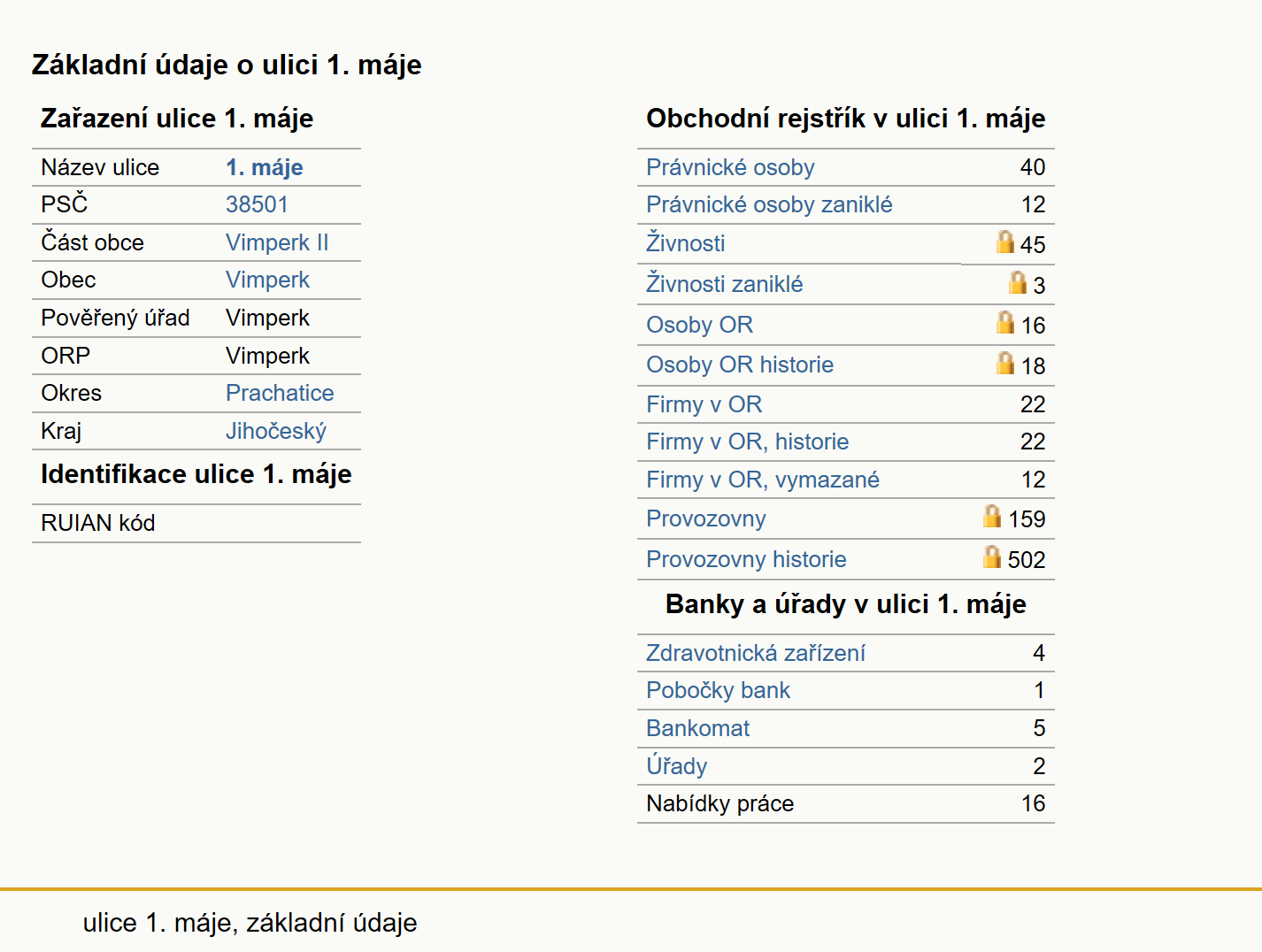Click the padlock icon in Osoby OR row
This screenshot has width=1262, height=952.
pyautogui.click(x=1004, y=322)
